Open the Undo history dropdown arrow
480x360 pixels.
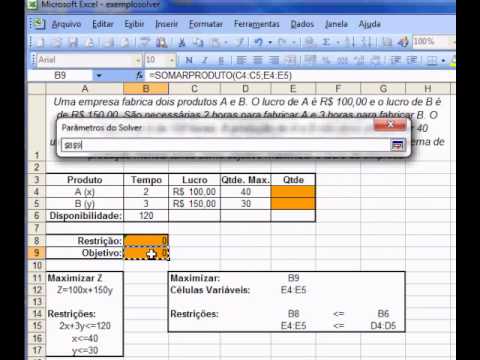[270, 42]
